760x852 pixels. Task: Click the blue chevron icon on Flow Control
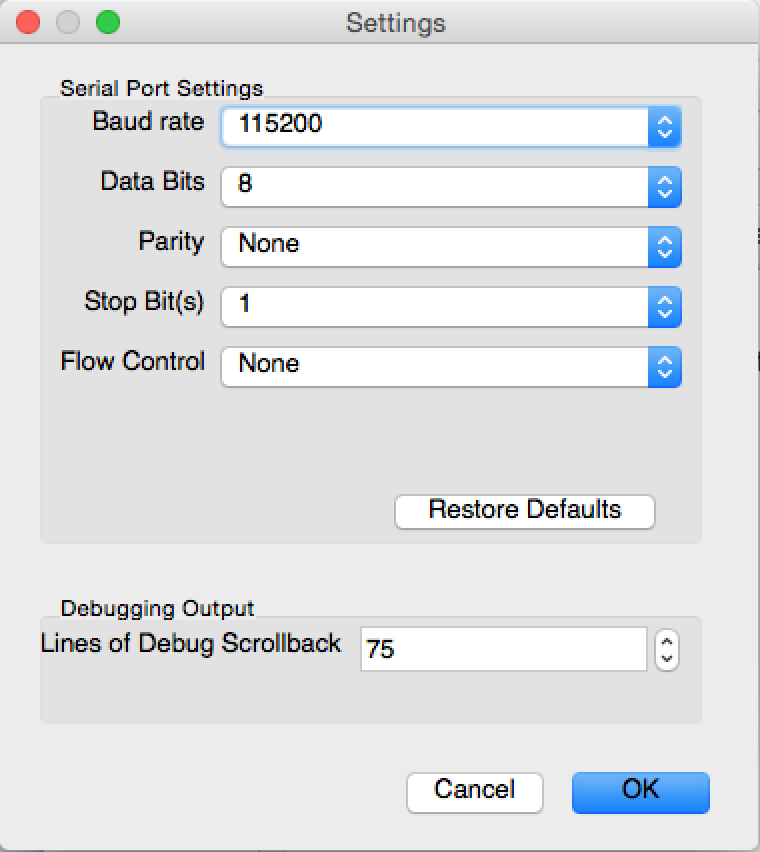[664, 366]
